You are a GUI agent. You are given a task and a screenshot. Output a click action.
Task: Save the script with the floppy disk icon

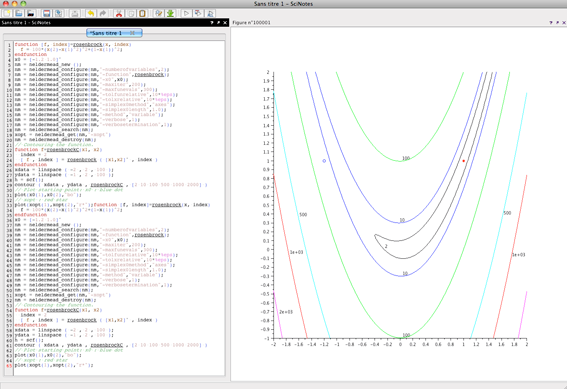coord(47,13)
